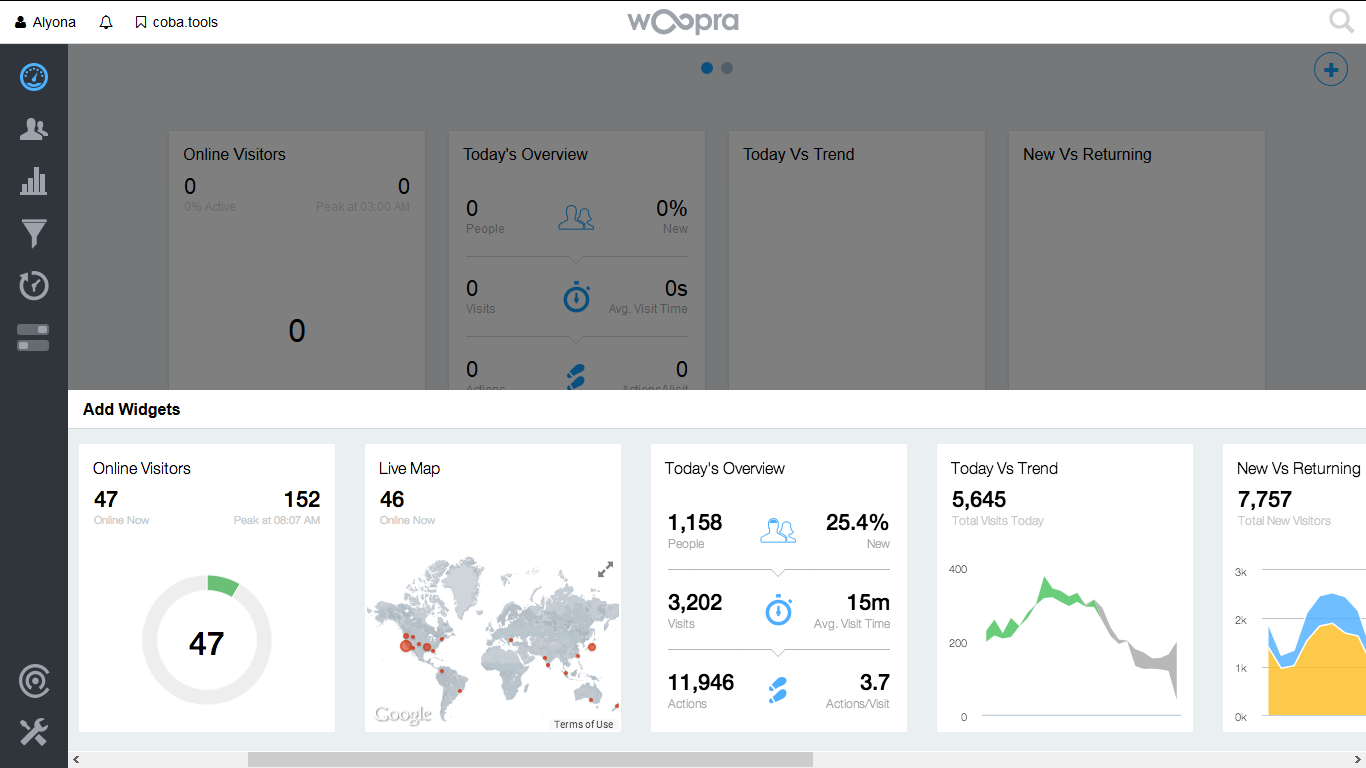
Task: Open the People section in sidebar
Action: 34,129
